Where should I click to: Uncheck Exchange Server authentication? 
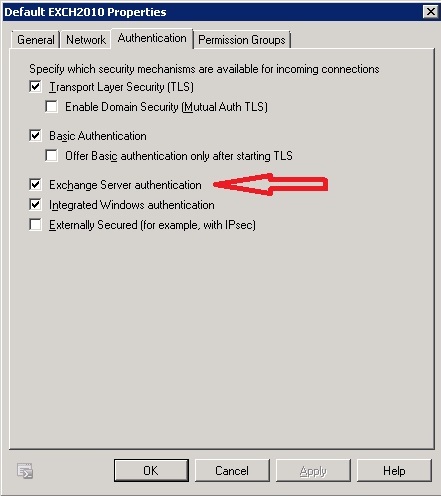click(x=35, y=185)
